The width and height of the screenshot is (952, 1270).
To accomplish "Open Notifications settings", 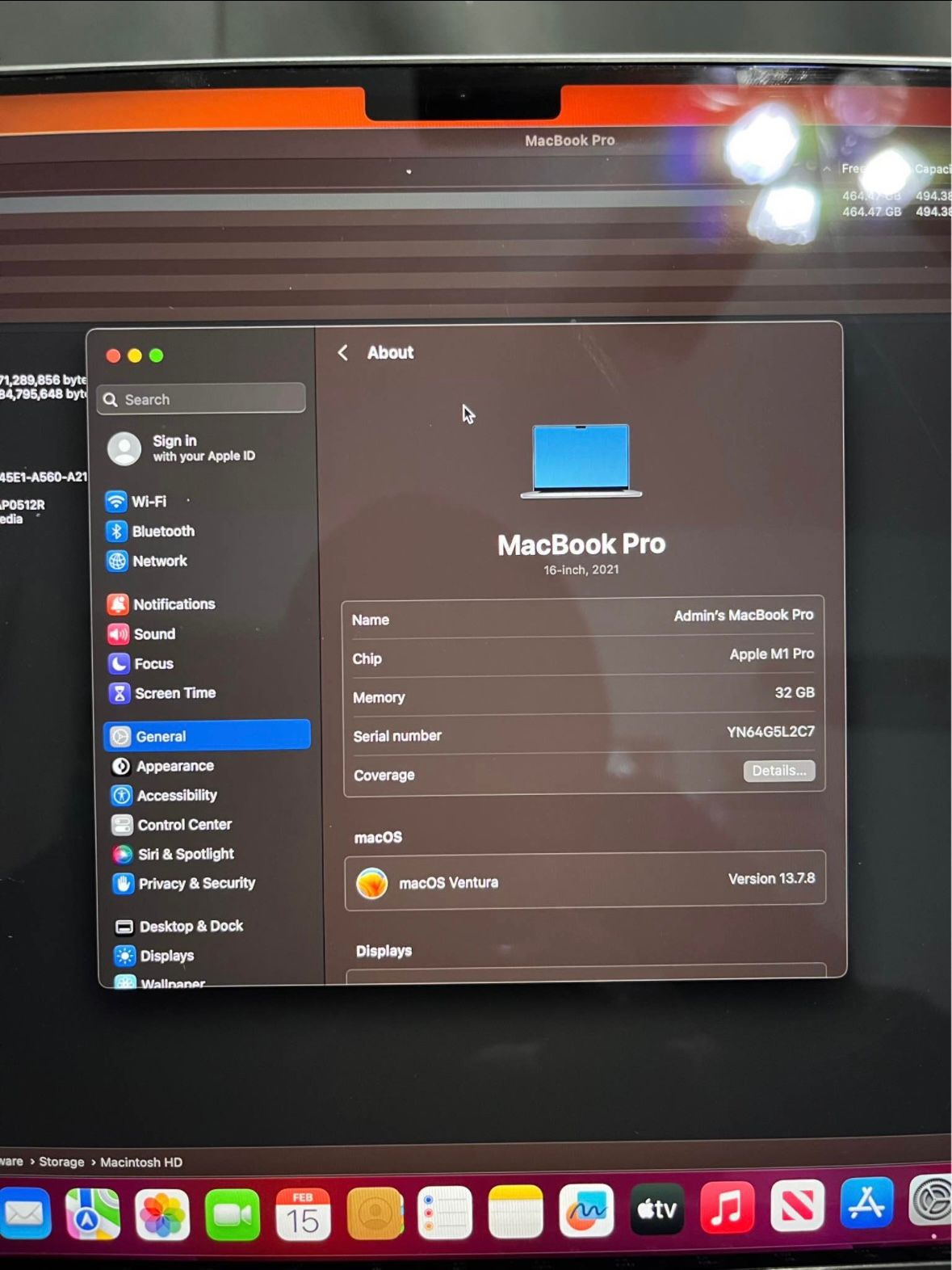I will coord(161,604).
